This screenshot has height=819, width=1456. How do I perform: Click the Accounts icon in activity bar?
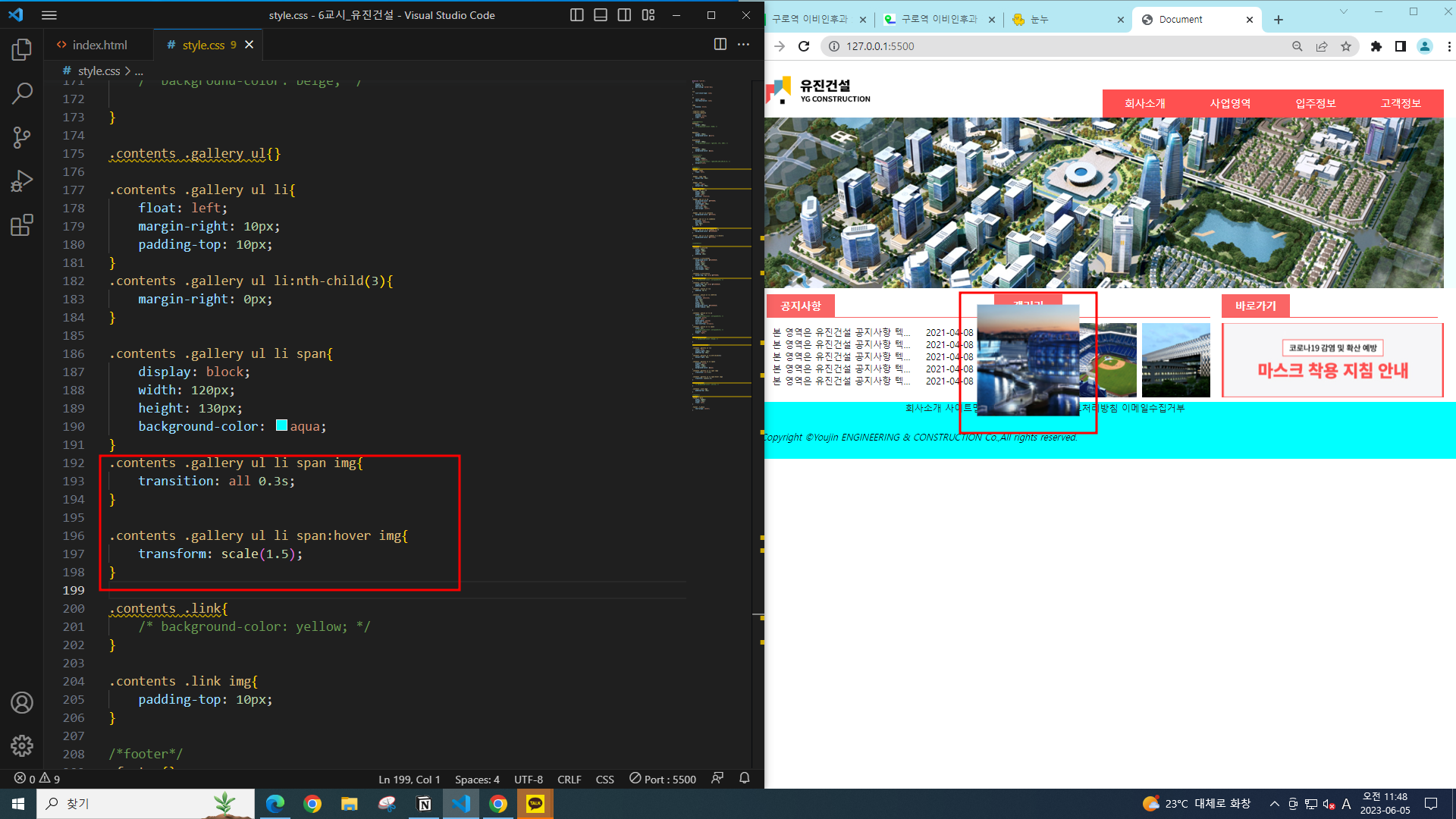[x=22, y=702]
